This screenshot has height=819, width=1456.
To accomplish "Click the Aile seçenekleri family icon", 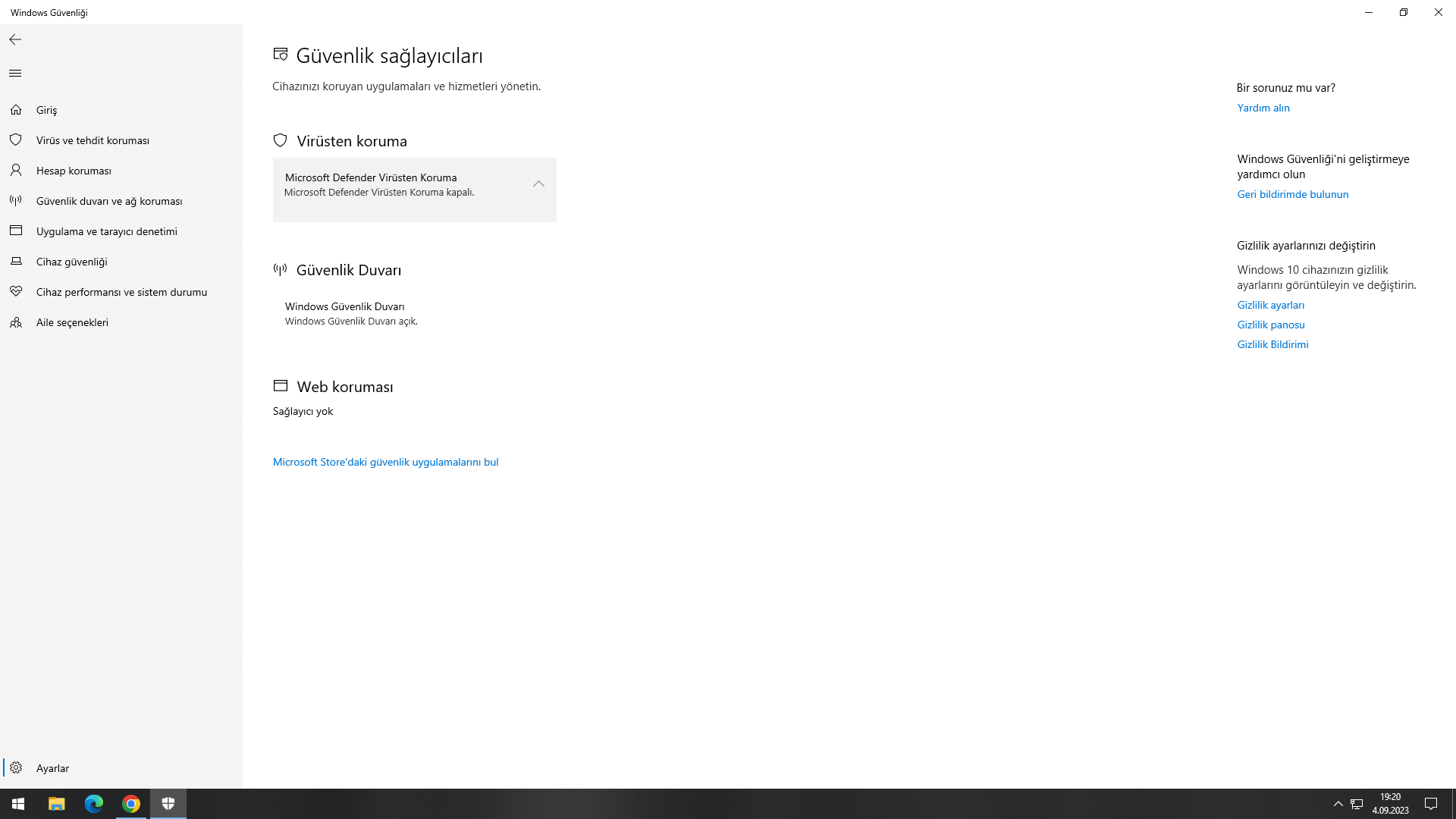I will [16, 322].
